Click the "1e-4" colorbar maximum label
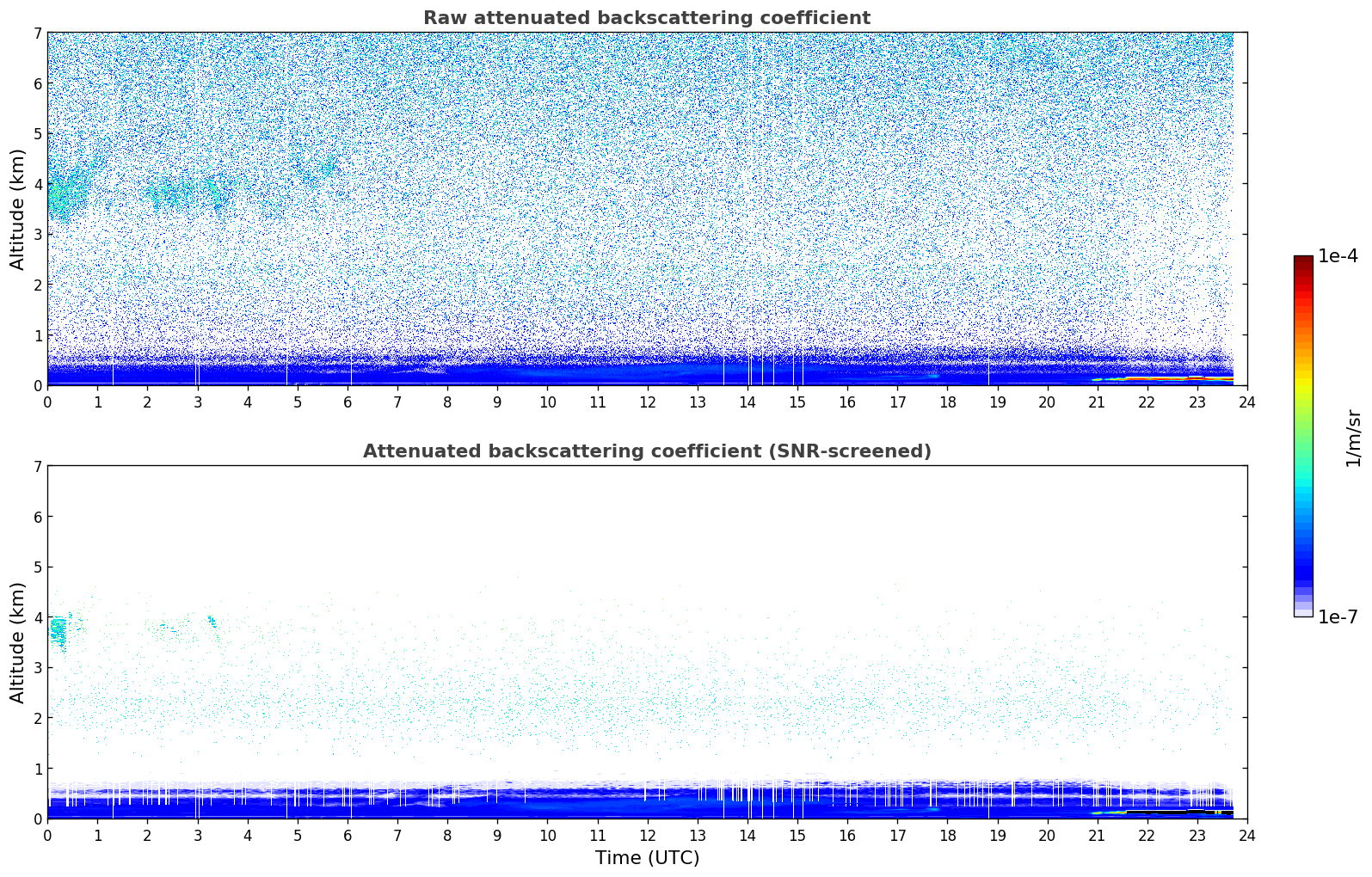This screenshot has width=1372, height=877. tap(1338, 256)
